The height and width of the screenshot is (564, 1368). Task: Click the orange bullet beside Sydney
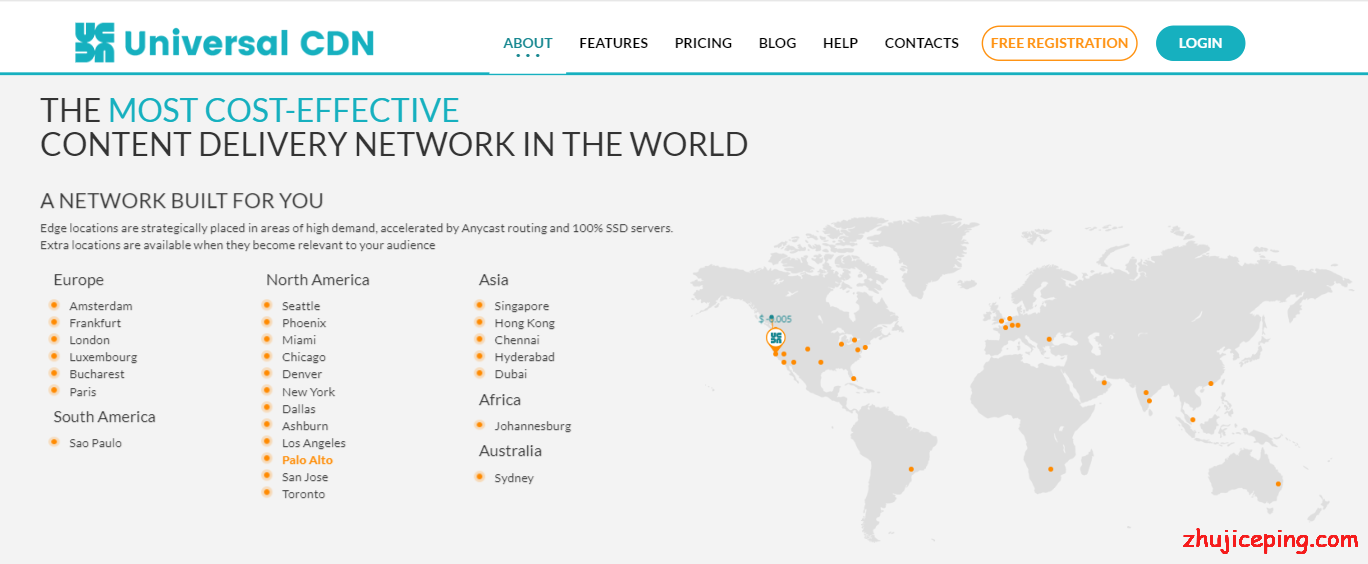coord(480,477)
